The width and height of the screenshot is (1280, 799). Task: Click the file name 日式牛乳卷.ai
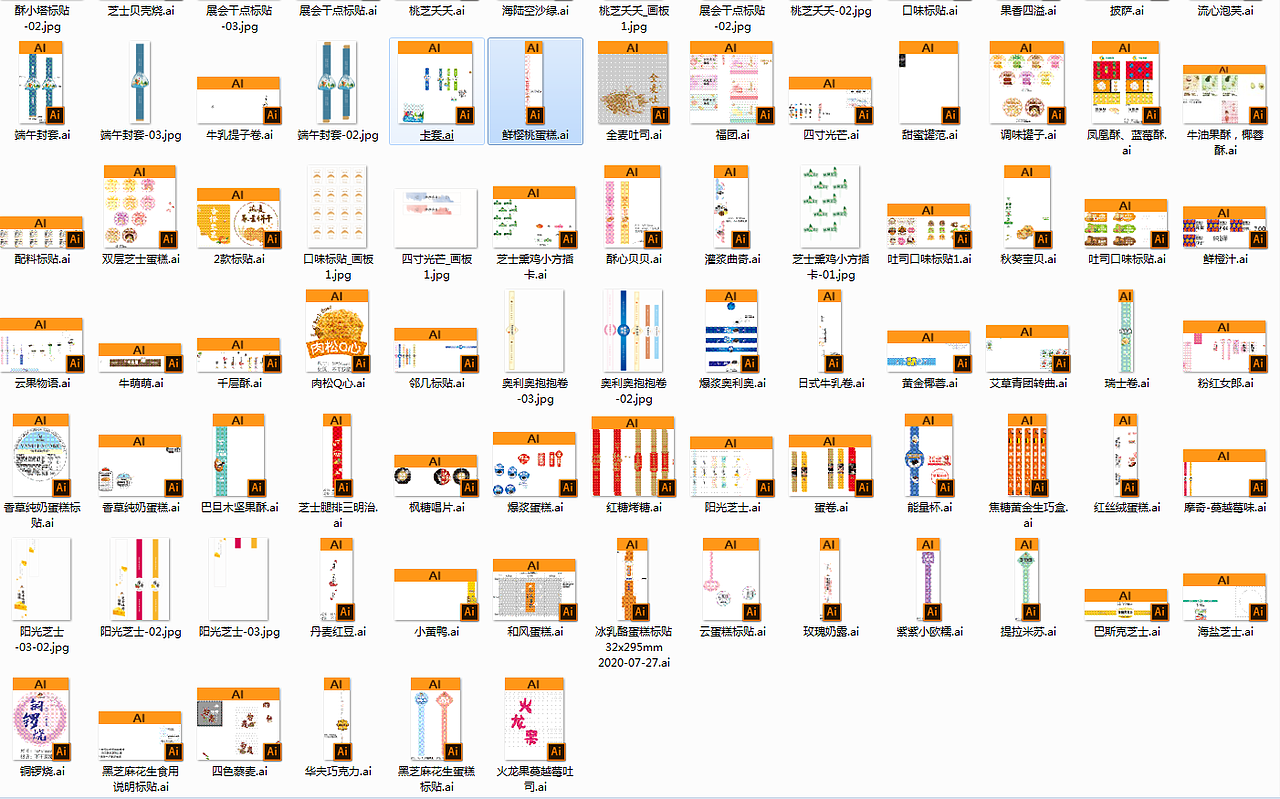pyautogui.click(x=830, y=382)
